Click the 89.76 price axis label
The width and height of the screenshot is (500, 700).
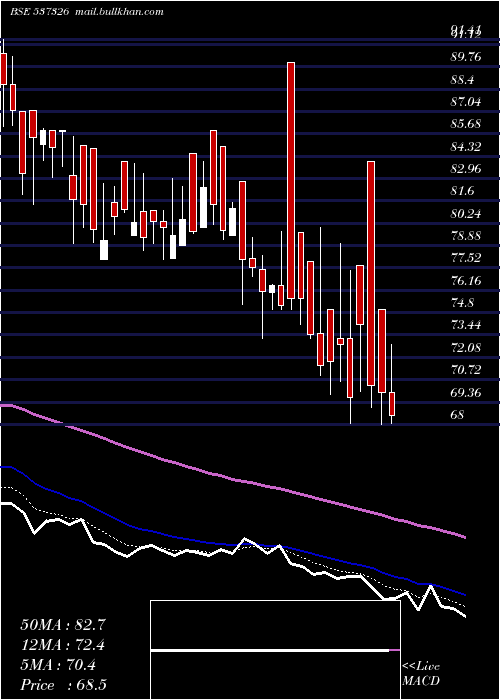pos(466,57)
